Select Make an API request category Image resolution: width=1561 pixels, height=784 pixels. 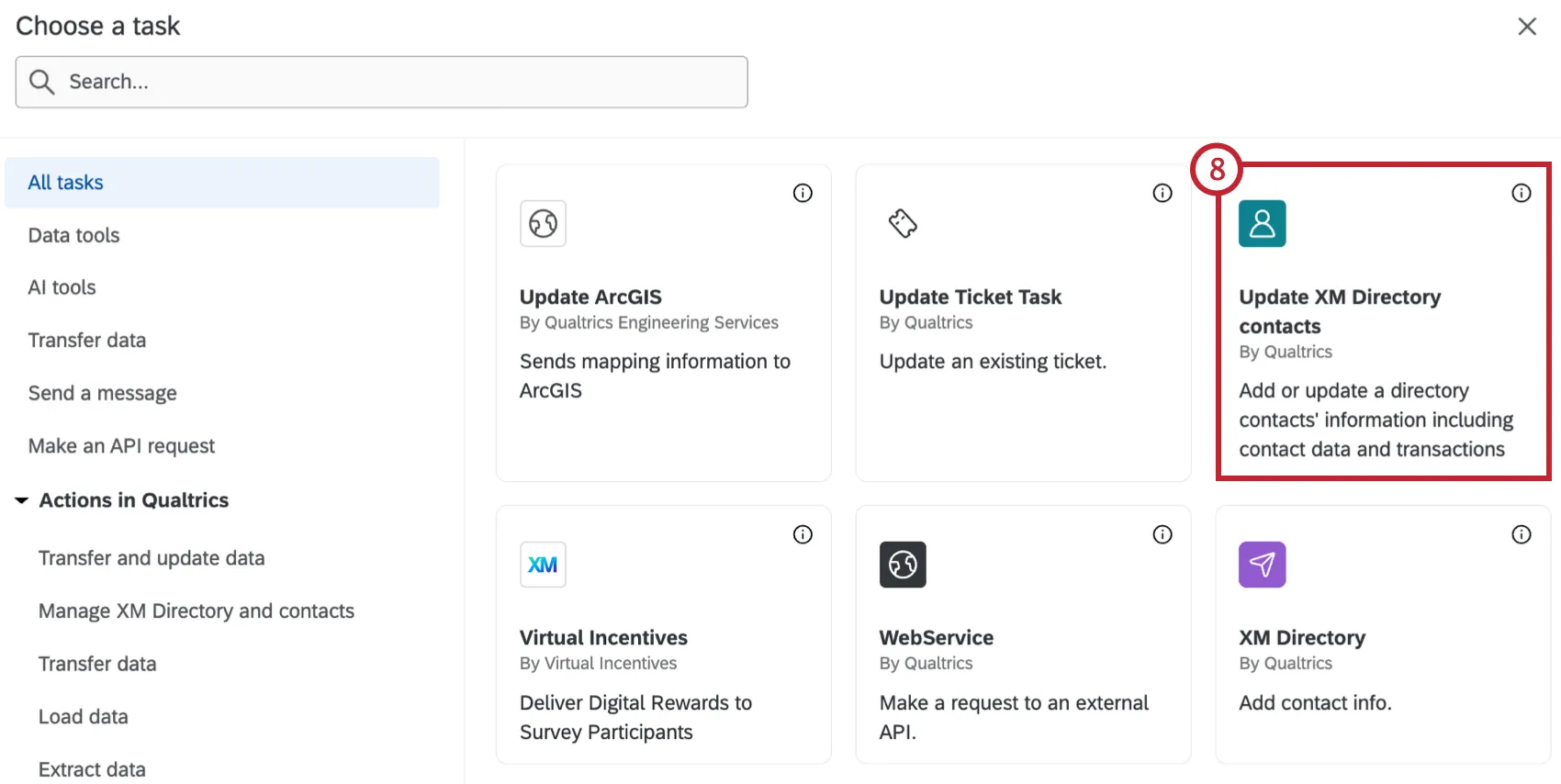point(122,446)
